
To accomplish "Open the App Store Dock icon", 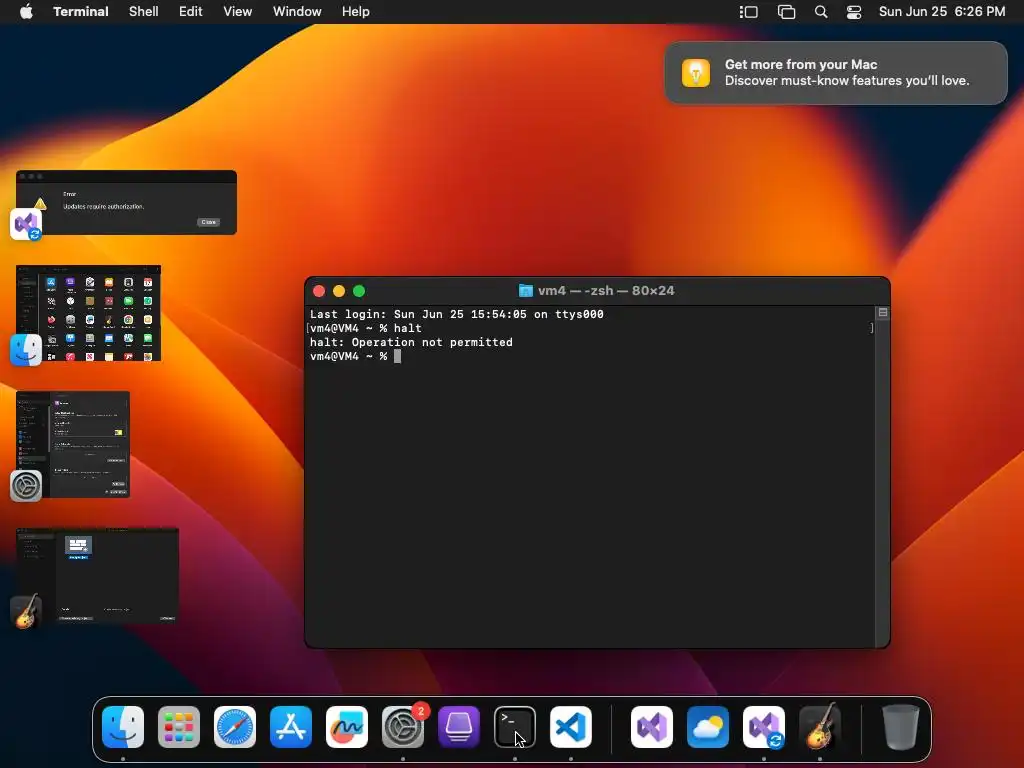I will 291,727.
